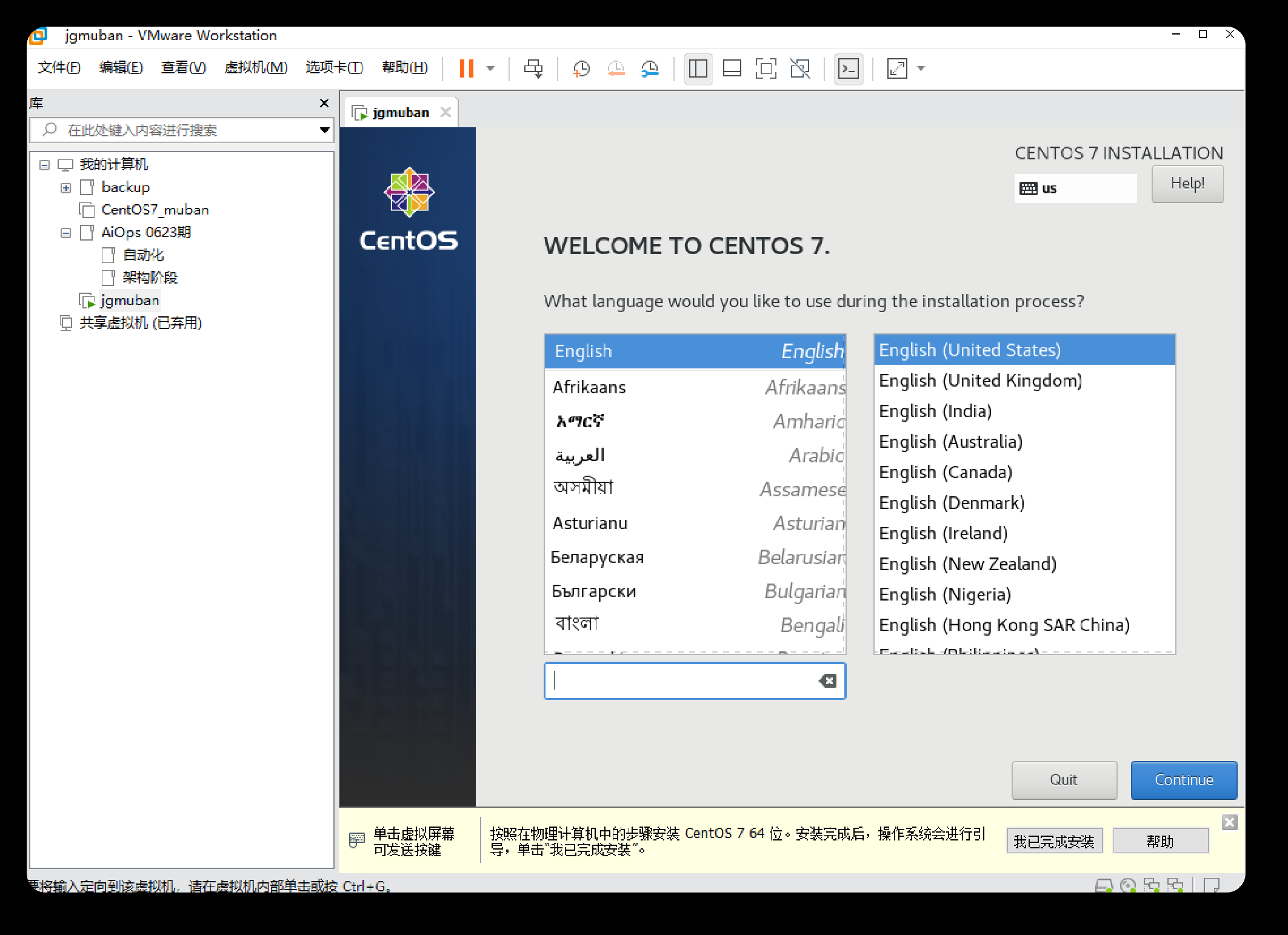Switch to the jgmuban tab
The height and width of the screenshot is (935, 1288).
pyautogui.click(x=401, y=112)
